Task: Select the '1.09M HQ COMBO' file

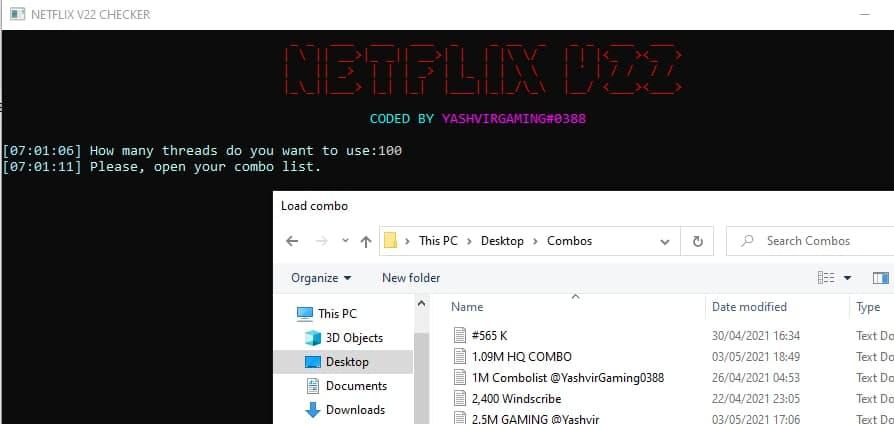Action: click(521, 357)
